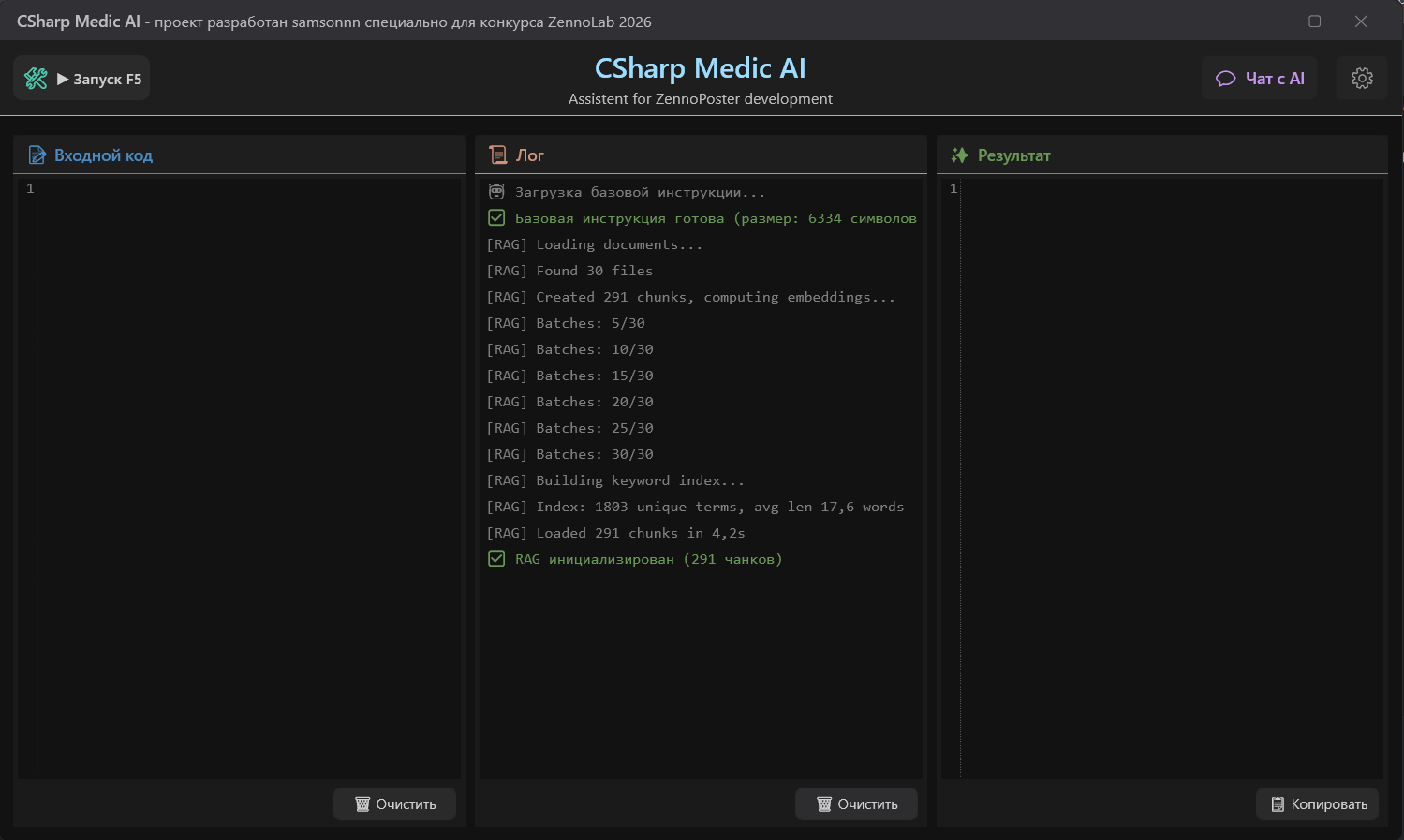Click the trash icon in the input panel's Очистить
This screenshot has height=840, width=1404.
(362, 804)
